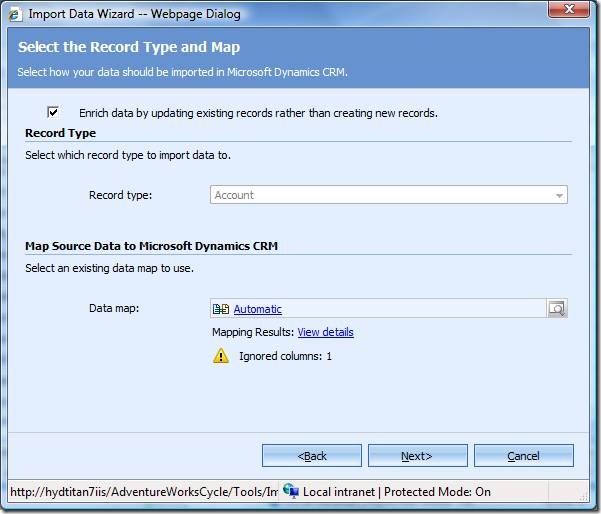
Task: Click the 'Enrich data by updating existing records' label
Action: (x=258, y=113)
